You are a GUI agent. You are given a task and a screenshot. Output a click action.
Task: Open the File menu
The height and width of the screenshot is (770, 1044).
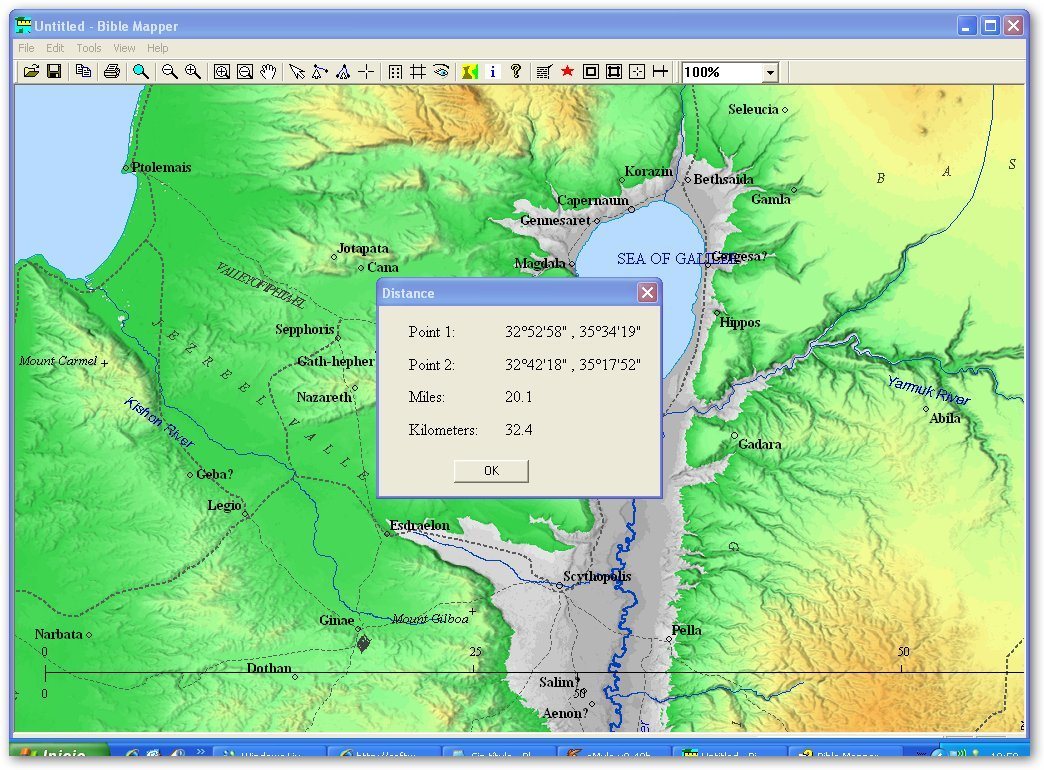pyautogui.click(x=25, y=47)
